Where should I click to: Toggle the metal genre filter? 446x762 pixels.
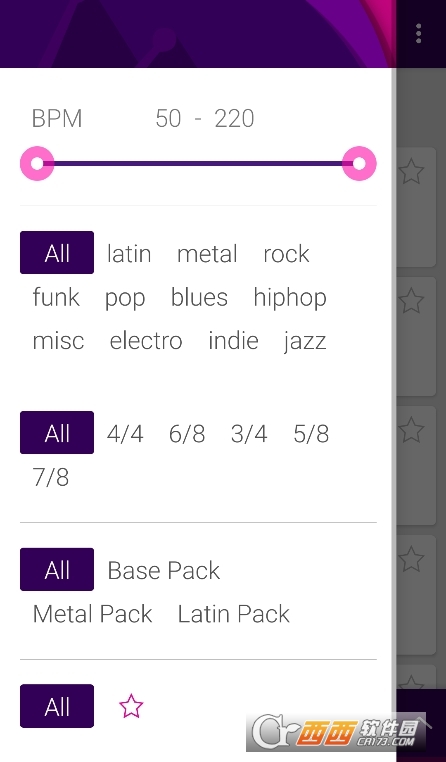point(207,254)
